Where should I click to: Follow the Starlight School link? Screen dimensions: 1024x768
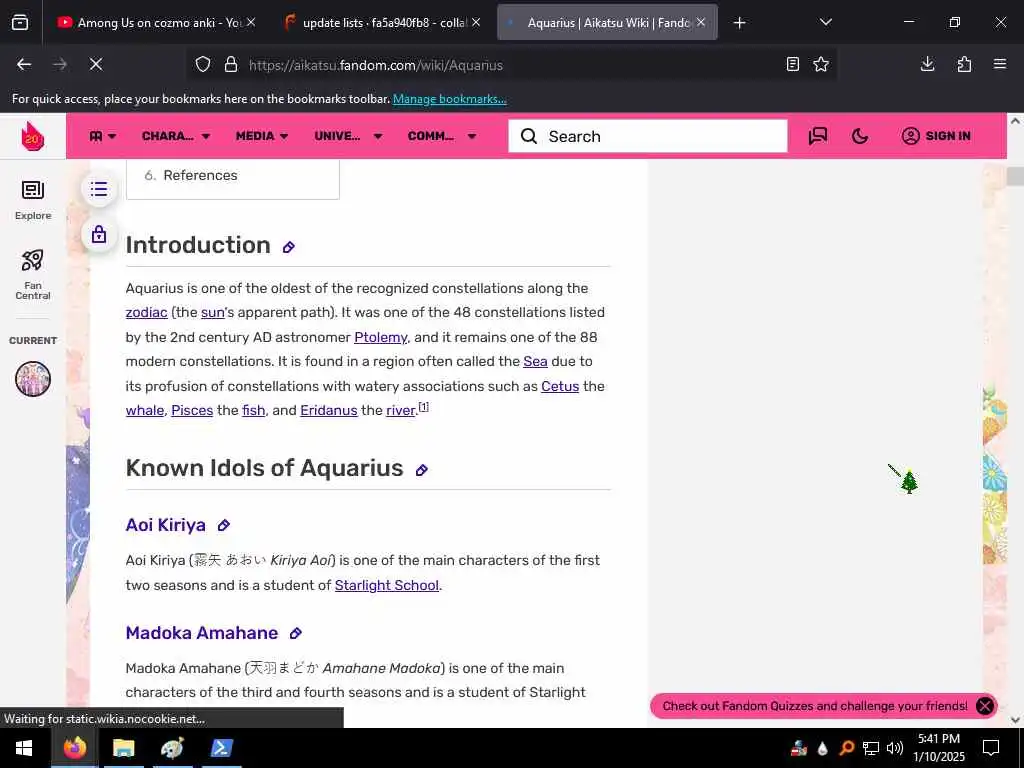click(x=387, y=586)
